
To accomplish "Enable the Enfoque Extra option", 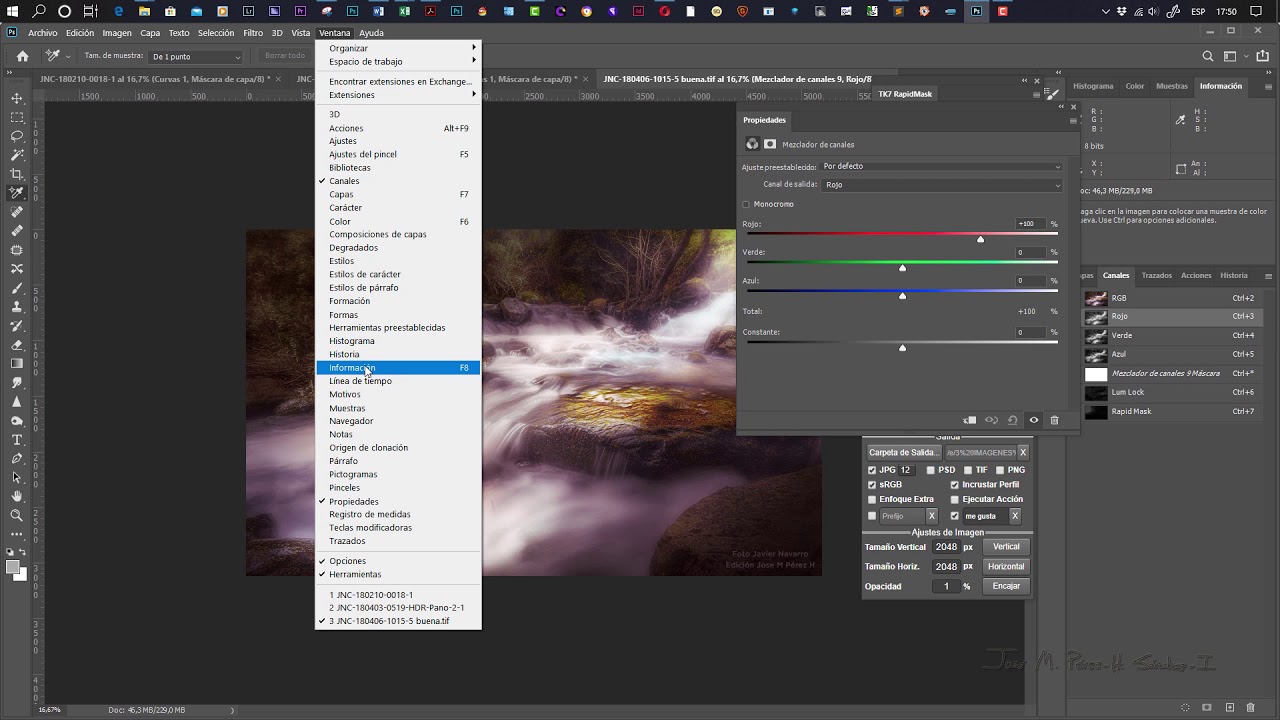I will [x=872, y=500].
